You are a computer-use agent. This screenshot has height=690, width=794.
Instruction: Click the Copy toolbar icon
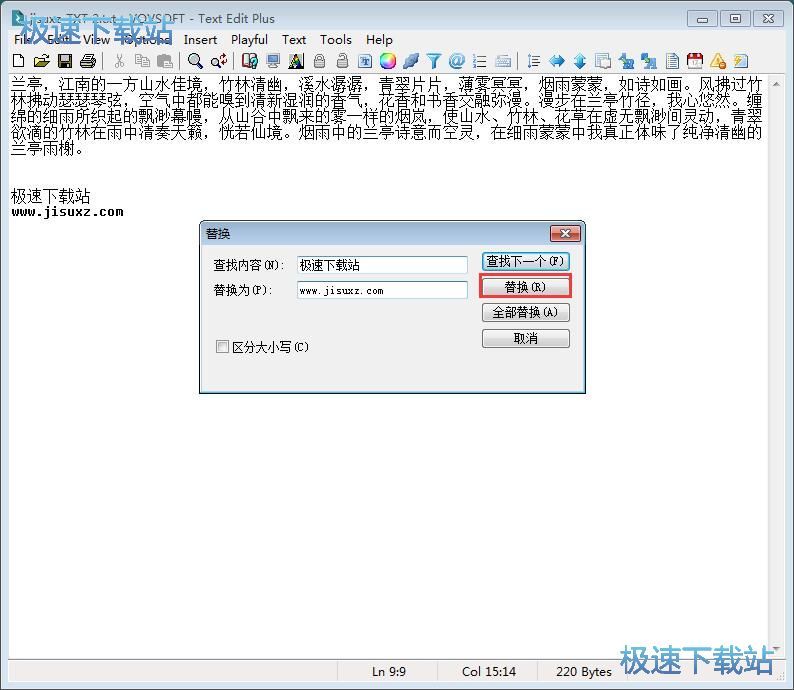point(142,61)
